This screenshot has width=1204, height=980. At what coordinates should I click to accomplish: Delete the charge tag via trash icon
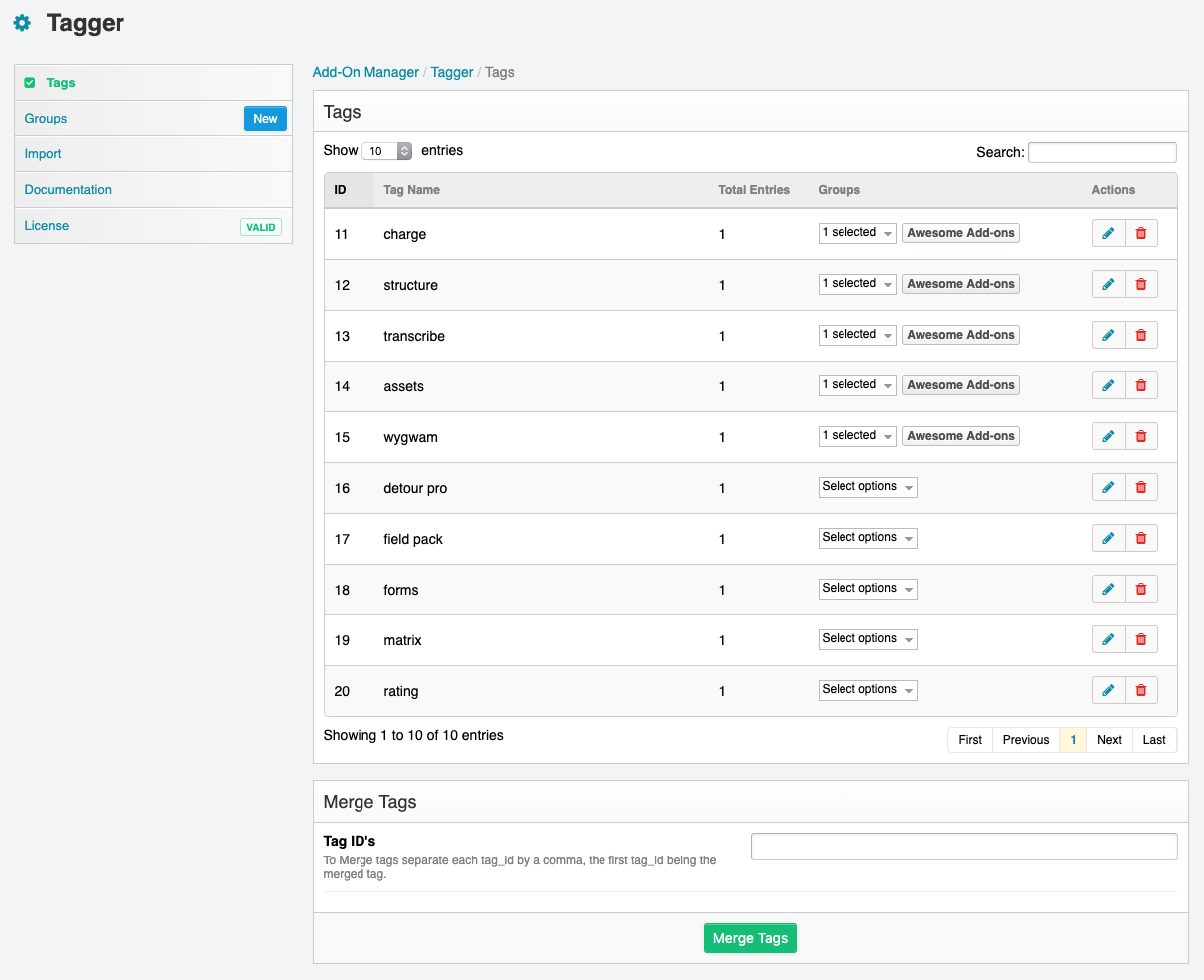[x=1141, y=233]
